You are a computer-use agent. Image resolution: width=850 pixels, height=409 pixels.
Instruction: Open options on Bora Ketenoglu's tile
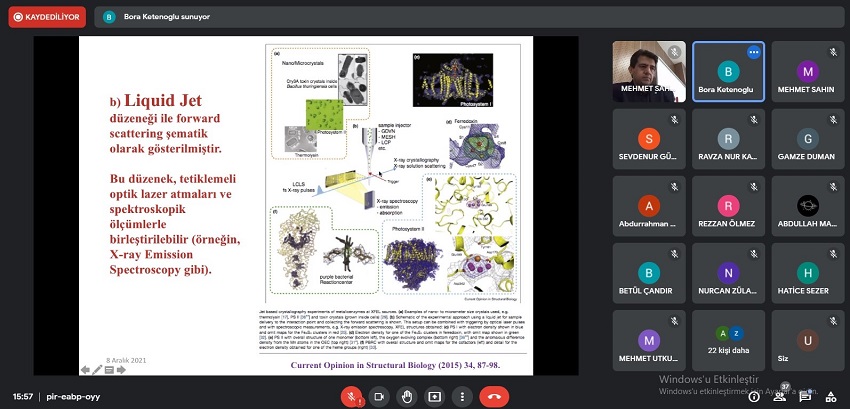[x=754, y=52]
